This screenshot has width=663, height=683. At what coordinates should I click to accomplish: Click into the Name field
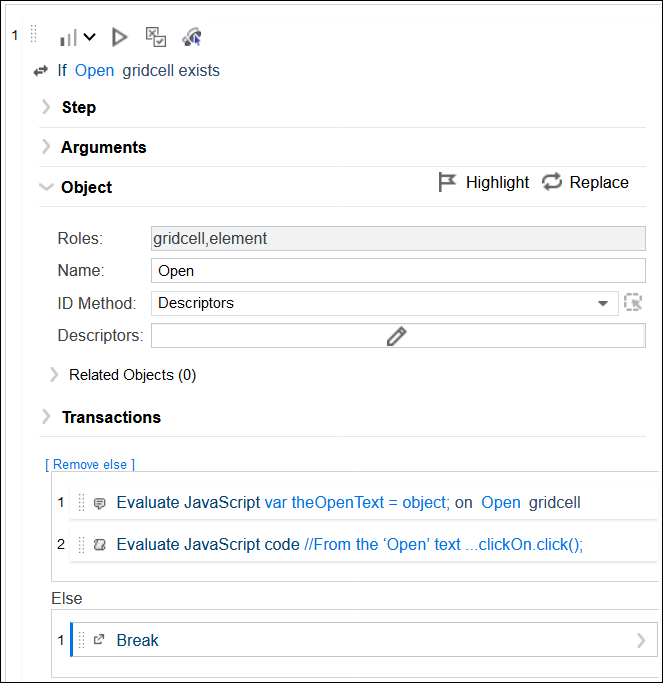pyautogui.click(x=398, y=271)
